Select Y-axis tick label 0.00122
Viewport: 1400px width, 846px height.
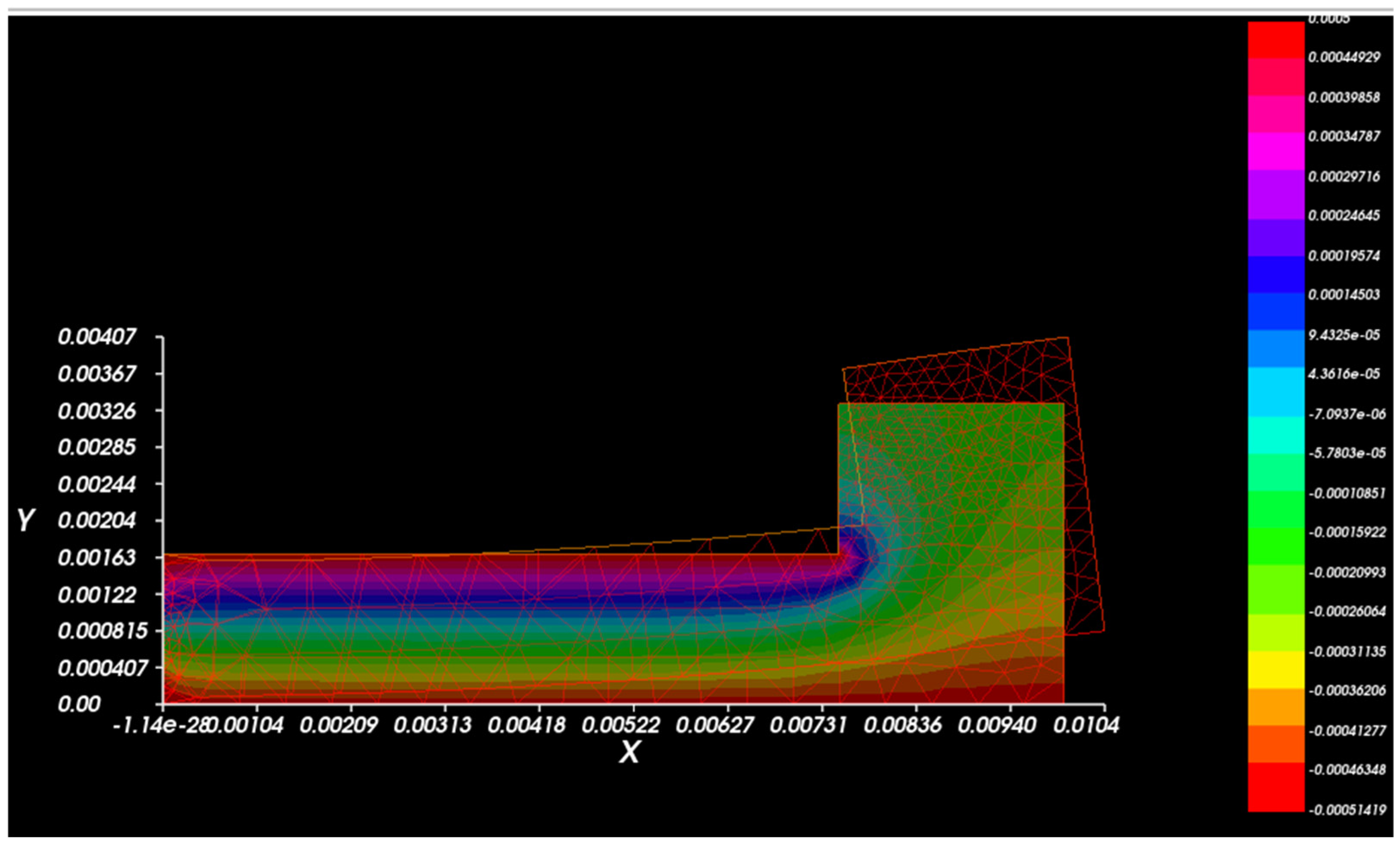[x=97, y=594]
